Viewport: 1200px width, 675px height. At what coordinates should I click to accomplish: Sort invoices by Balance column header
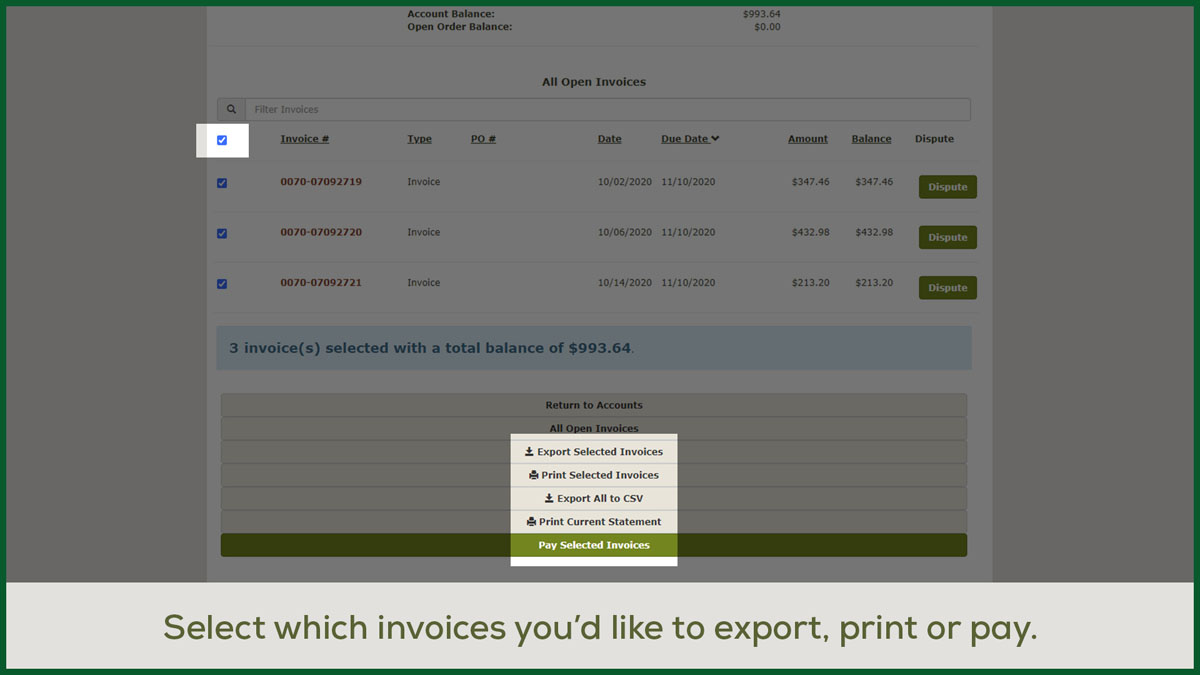click(871, 139)
